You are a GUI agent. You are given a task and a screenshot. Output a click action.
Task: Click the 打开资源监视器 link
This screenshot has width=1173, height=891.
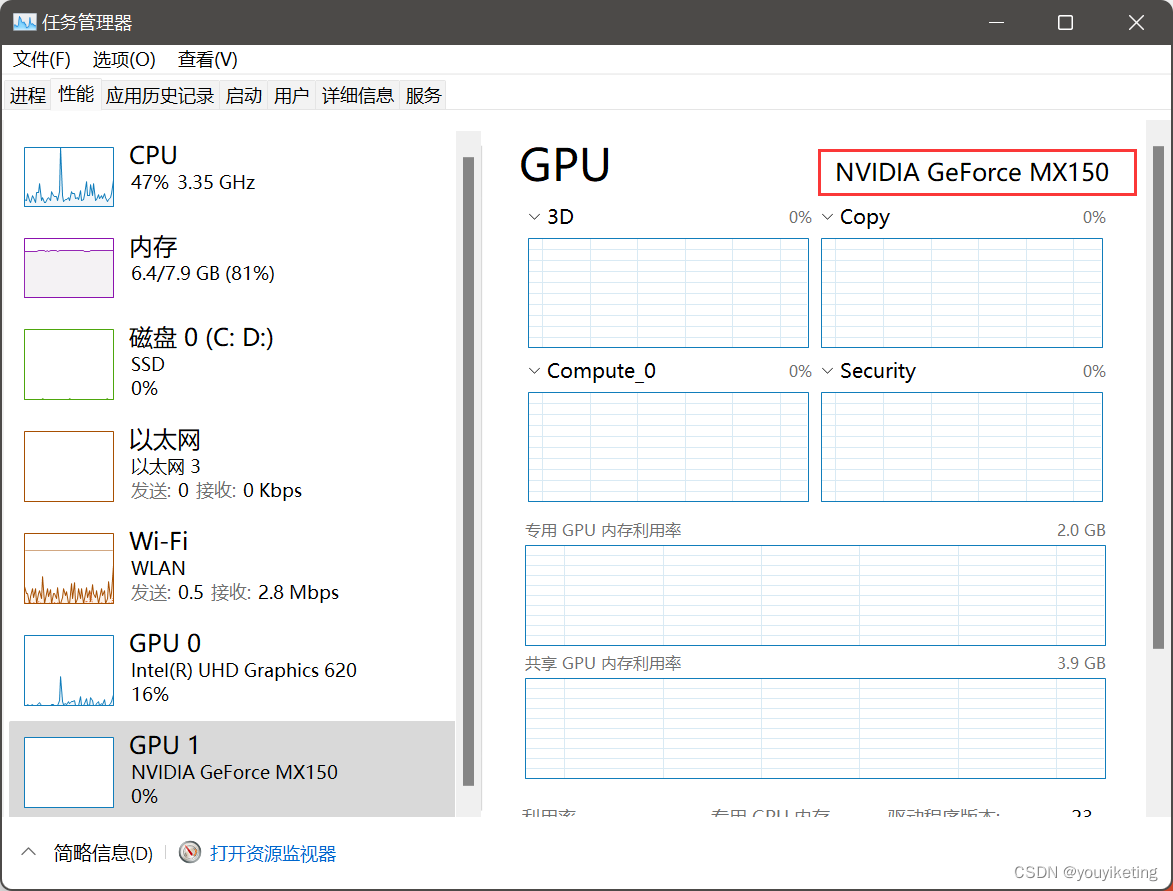(272, 853)
